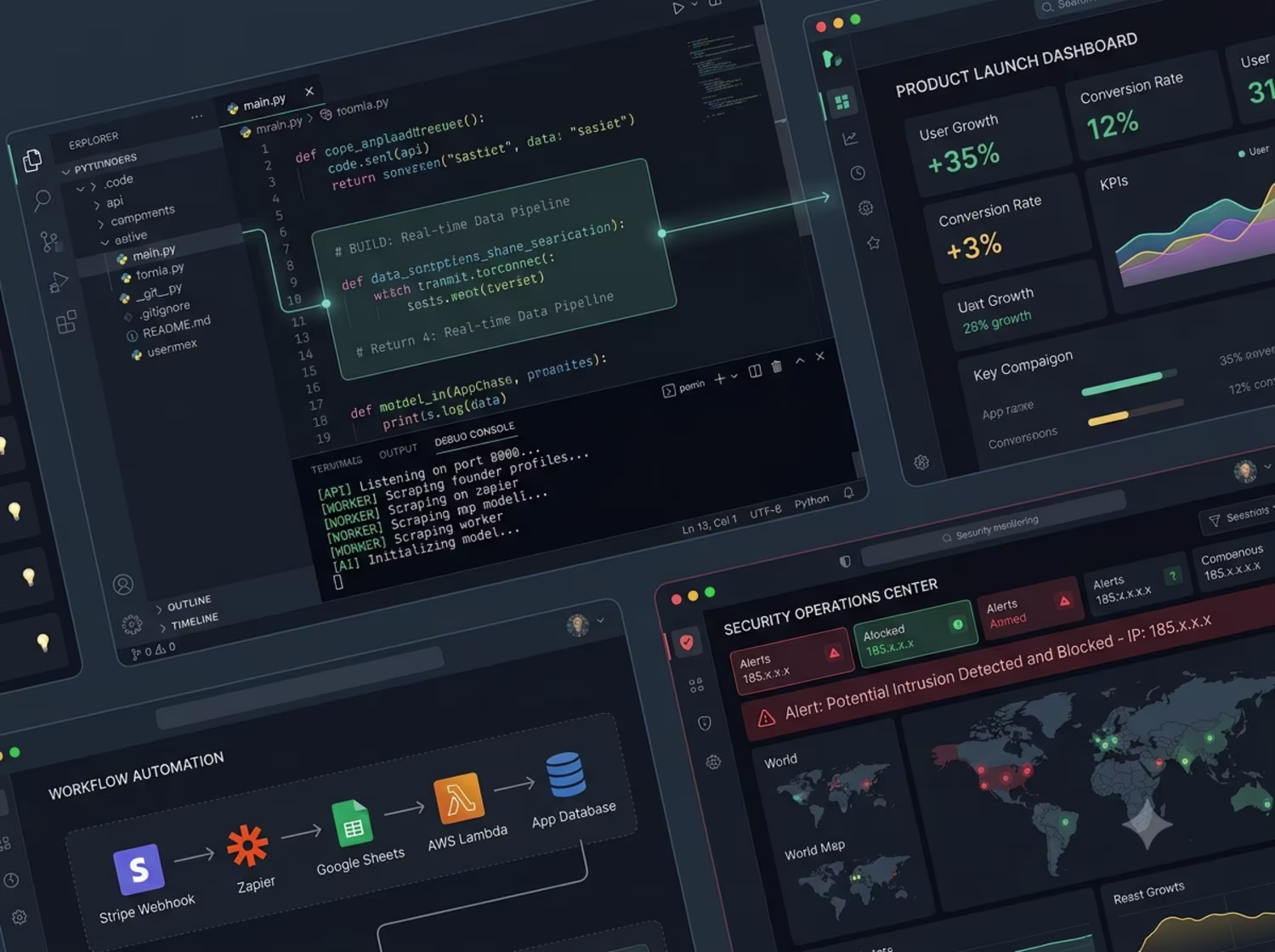Collapse the aetive folder

[105, 242]
